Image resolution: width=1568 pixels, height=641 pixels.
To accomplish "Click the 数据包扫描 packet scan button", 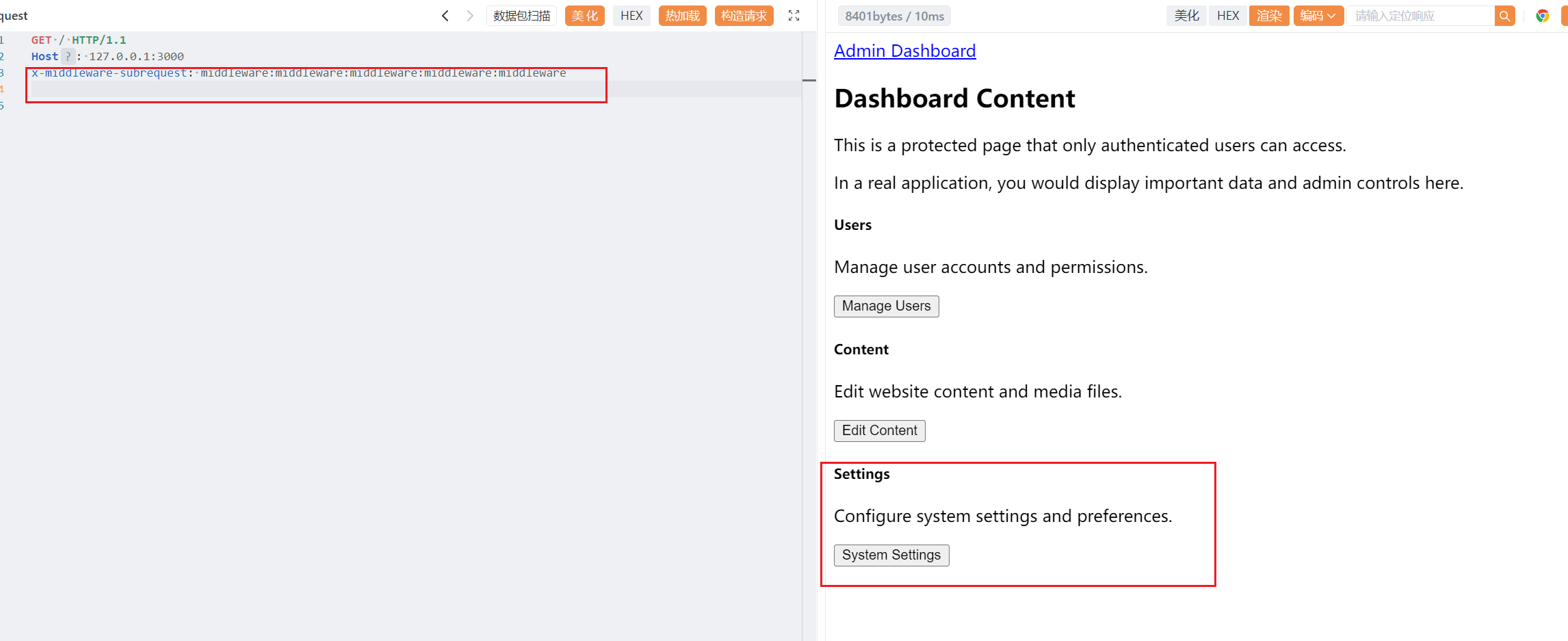I will (x=521, y=16).
